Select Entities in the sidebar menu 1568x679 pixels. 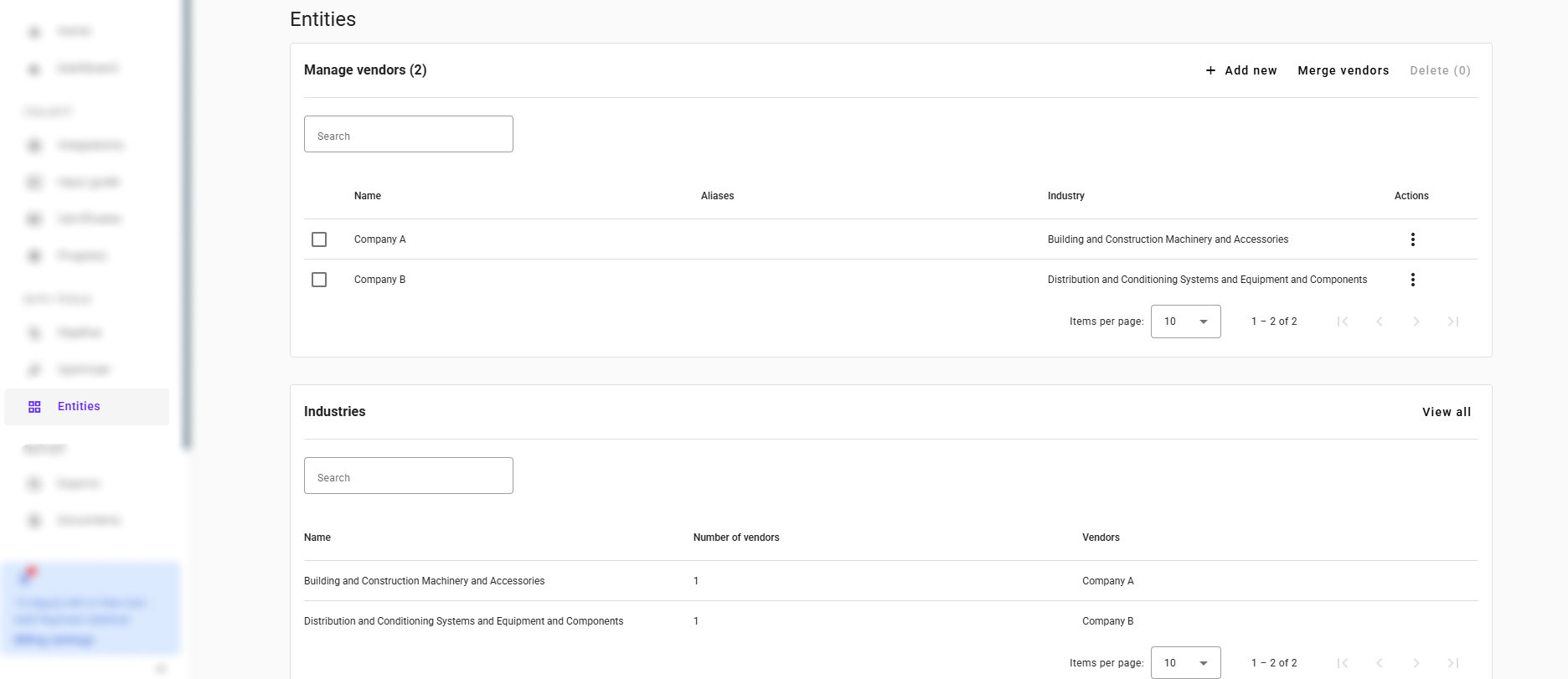click(x=86, y=407)
